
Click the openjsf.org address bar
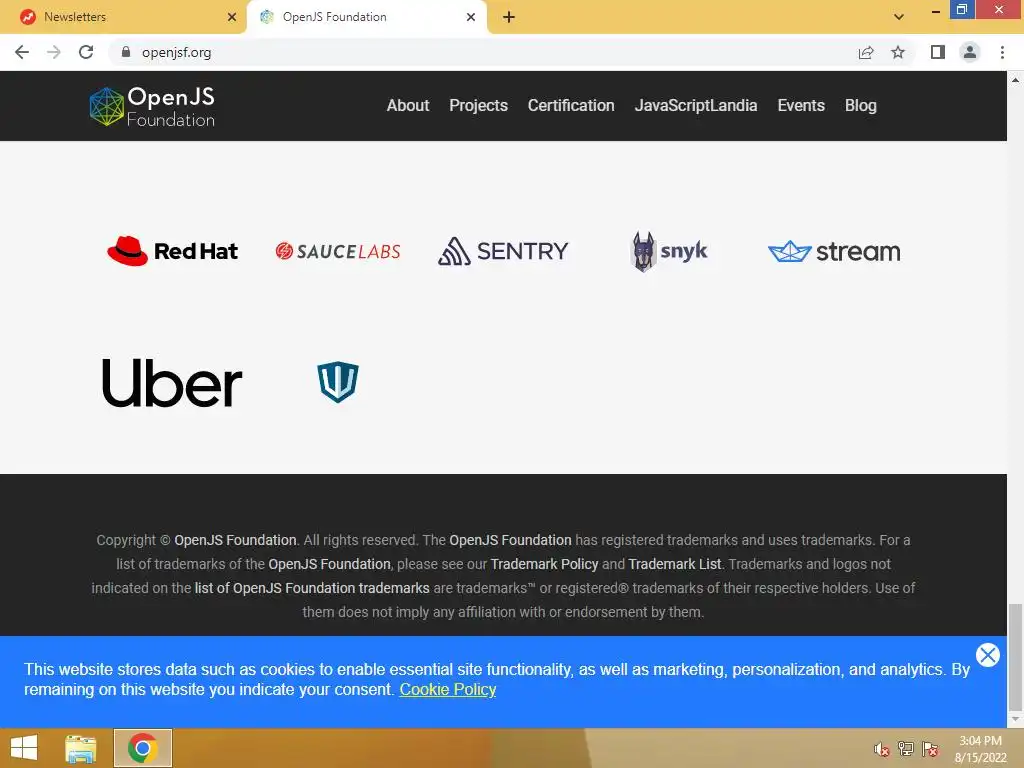pos(483,52)
